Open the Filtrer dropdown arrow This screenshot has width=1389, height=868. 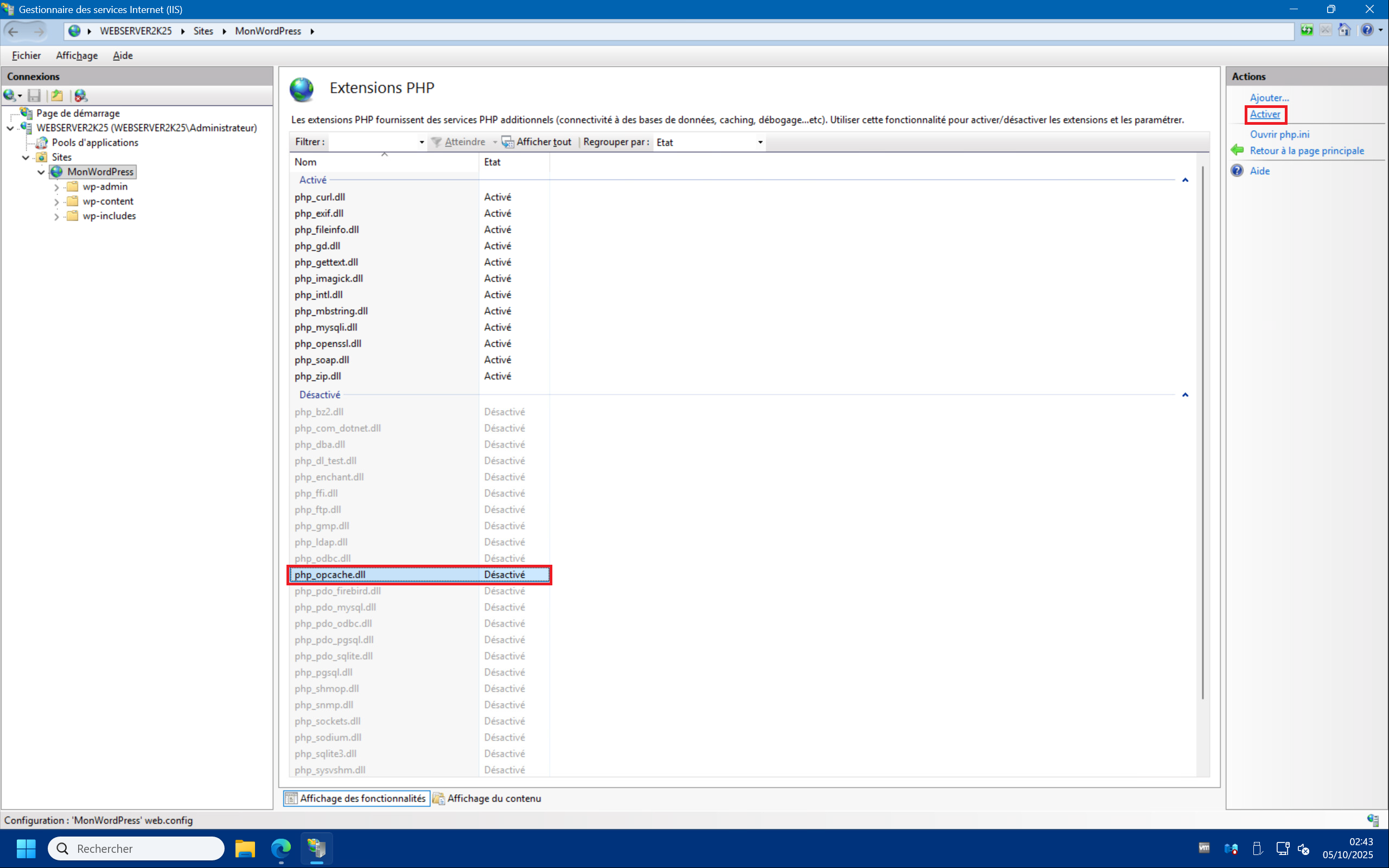pyautogui.click(x=422, y=142)
